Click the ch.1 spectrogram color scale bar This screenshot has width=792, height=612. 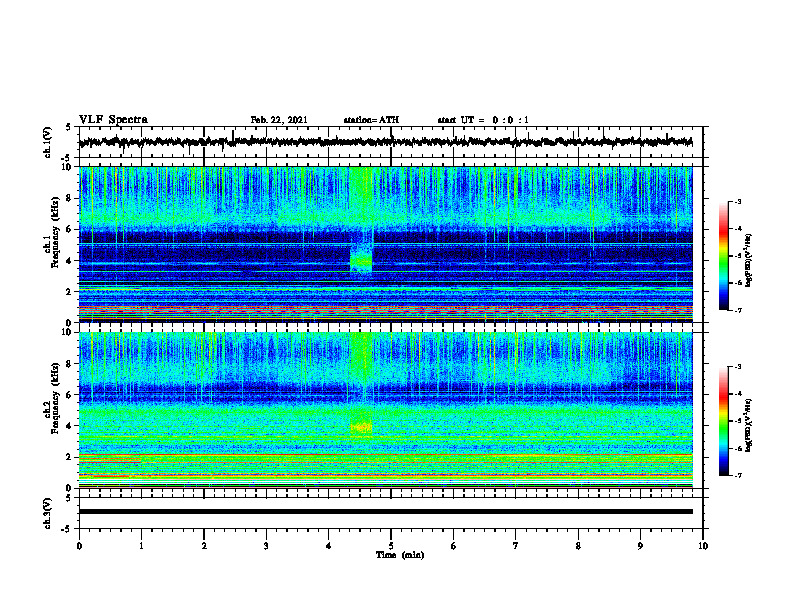pyautogui.click(x=723, y=256)
